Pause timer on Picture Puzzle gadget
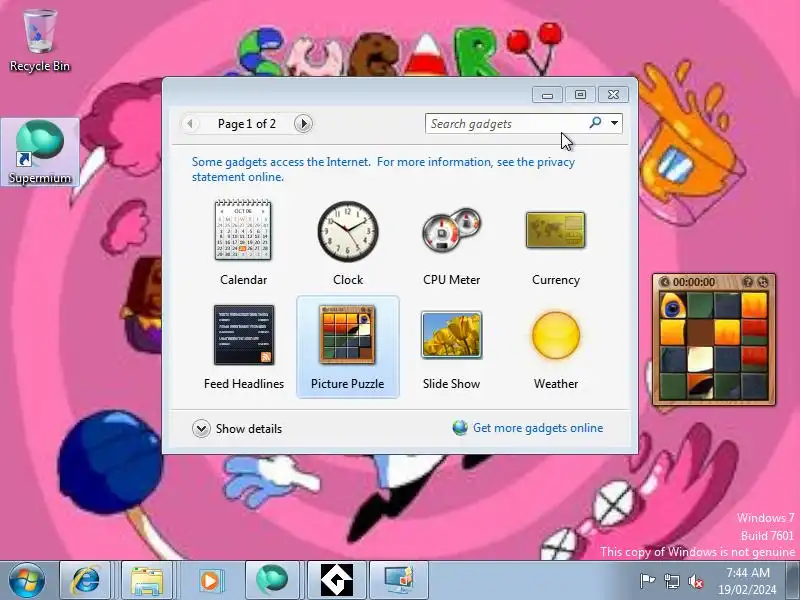The width and height of the screenshot is (800, 600). pos(664,282)
